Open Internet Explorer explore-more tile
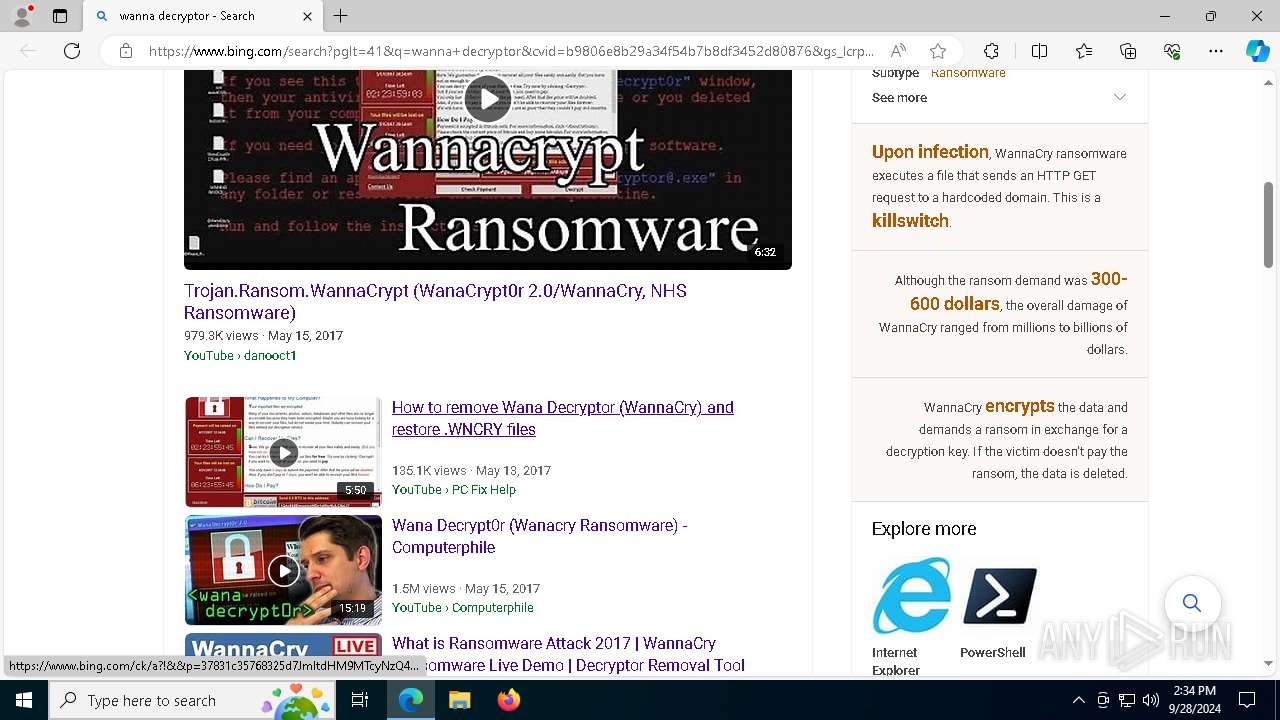 910,616
